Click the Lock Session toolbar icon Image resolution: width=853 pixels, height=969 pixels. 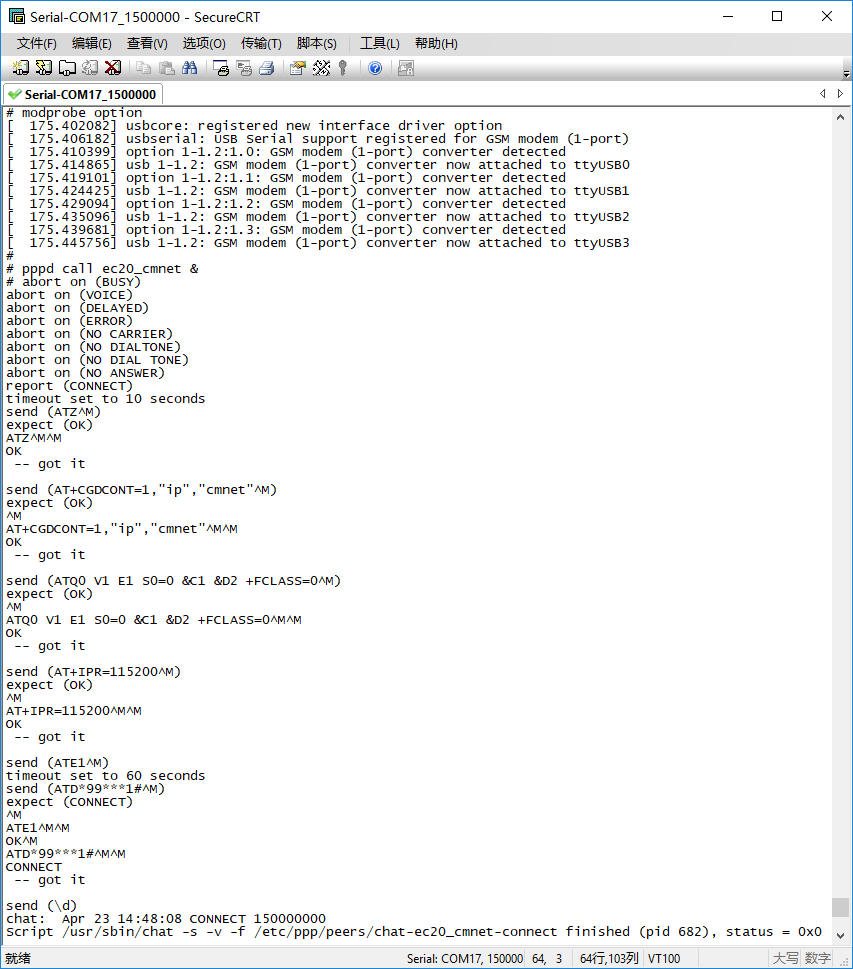pos(405,68)
